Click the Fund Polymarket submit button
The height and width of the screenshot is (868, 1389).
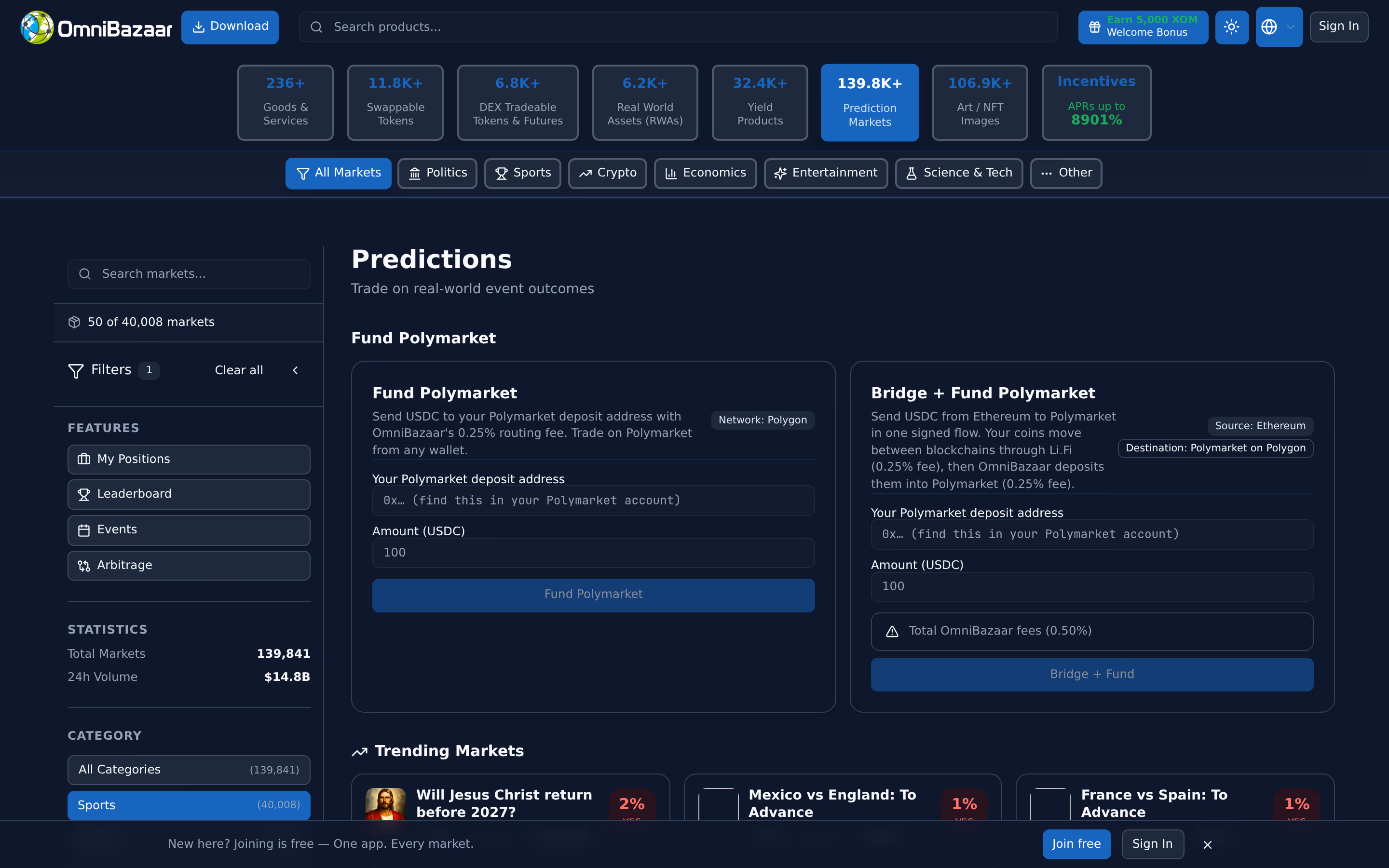coord(593,595)
